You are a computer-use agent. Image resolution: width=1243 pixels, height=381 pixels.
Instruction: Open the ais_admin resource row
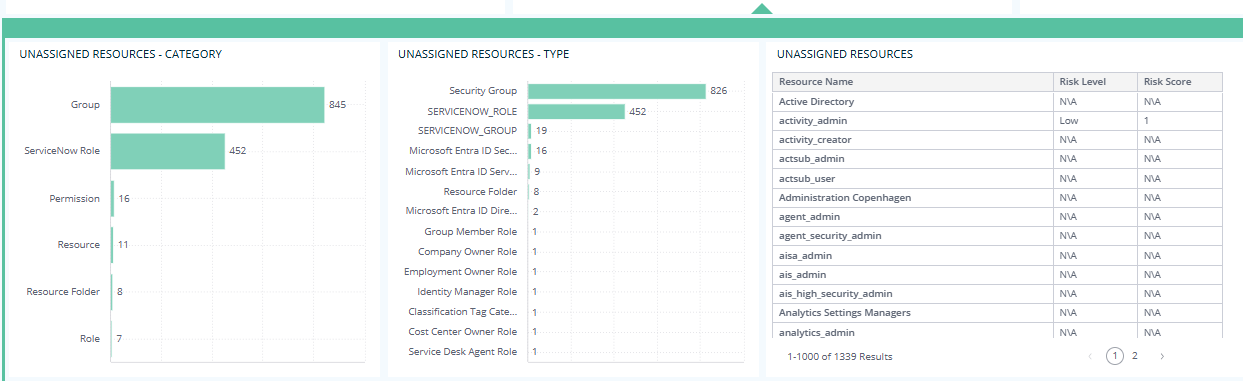click(x=997, y=275)
